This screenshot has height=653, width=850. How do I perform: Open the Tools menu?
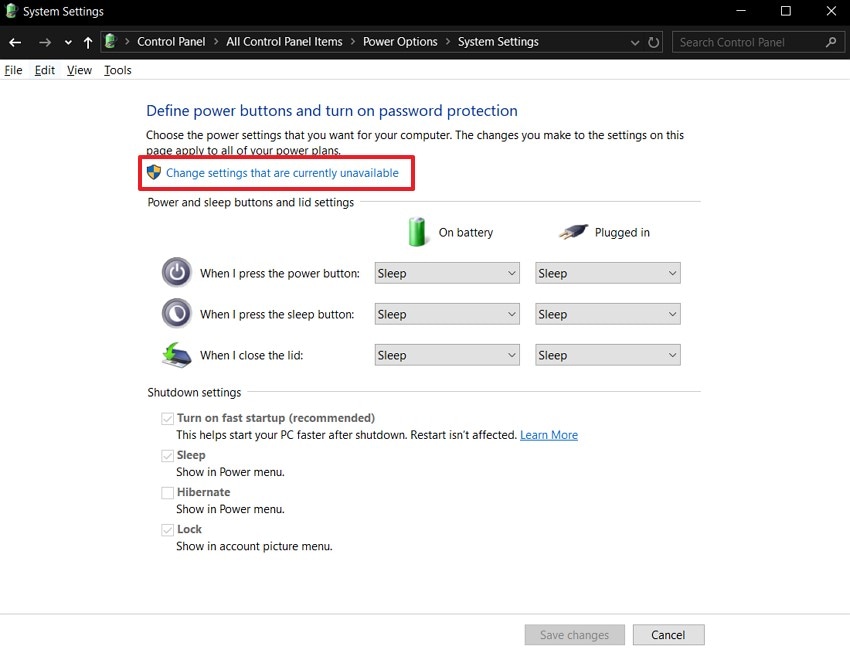118,70
